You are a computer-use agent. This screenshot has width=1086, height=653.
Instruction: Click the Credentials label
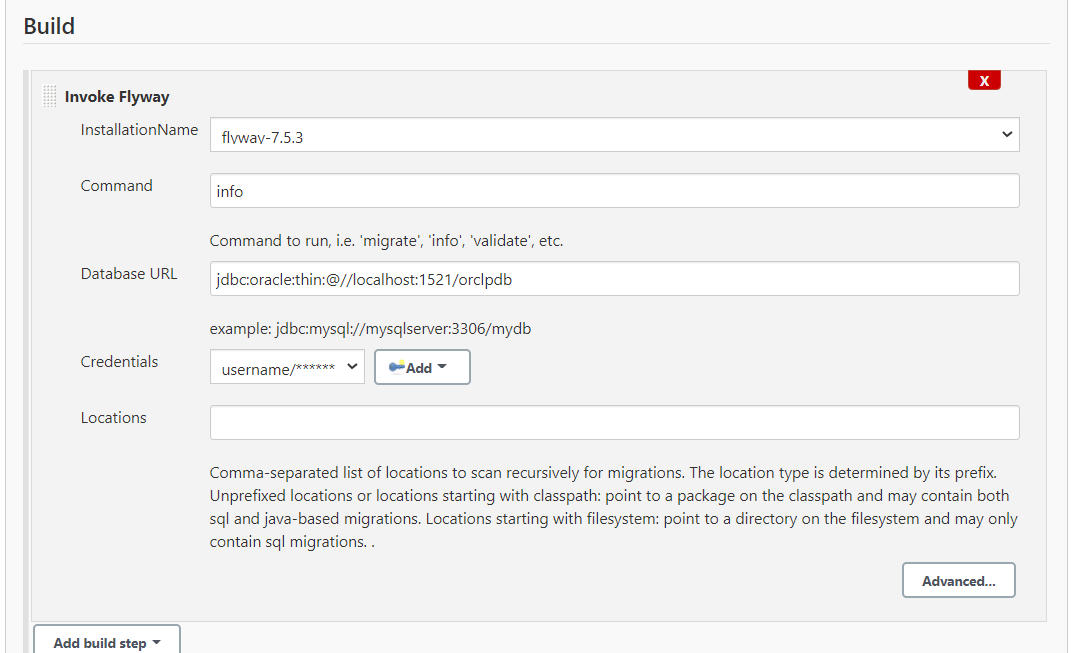[x=119, y=361]
